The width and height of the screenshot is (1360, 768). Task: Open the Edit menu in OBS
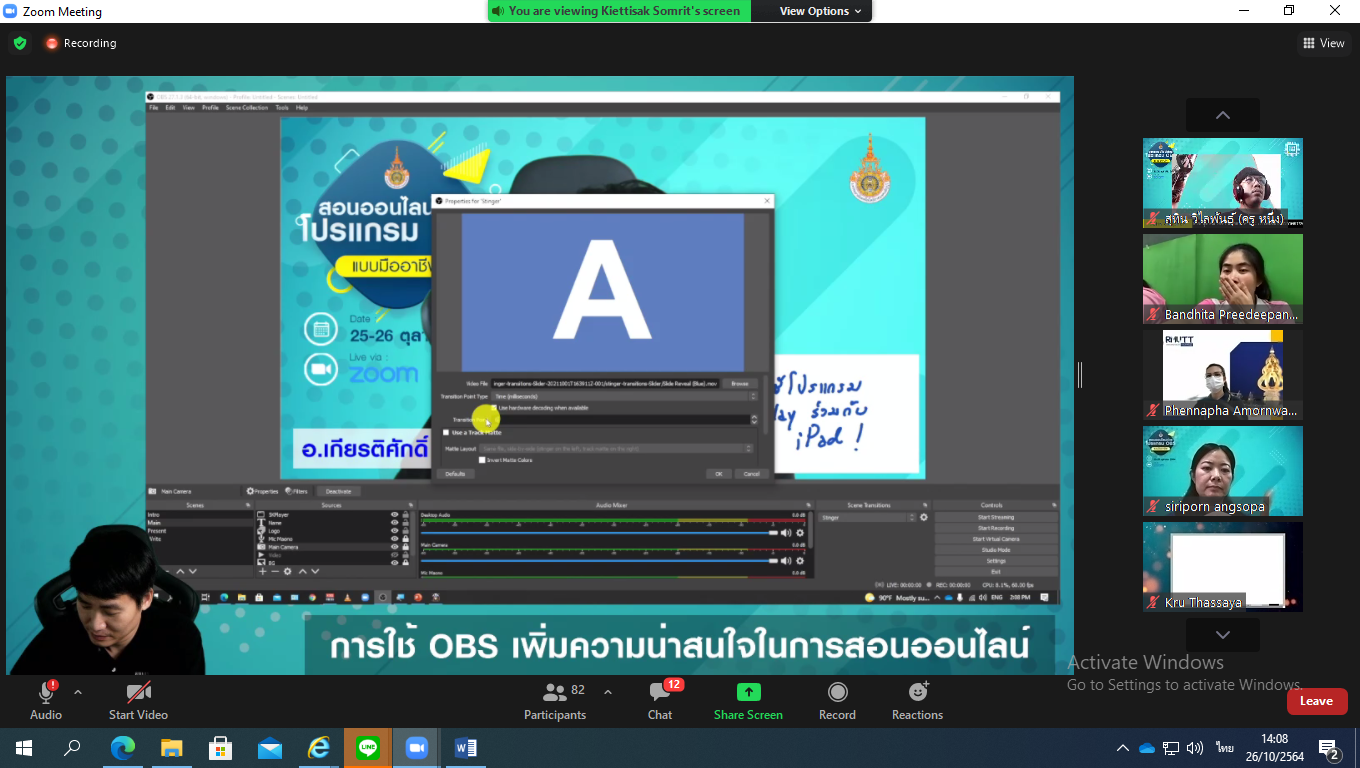coord(170,107)
